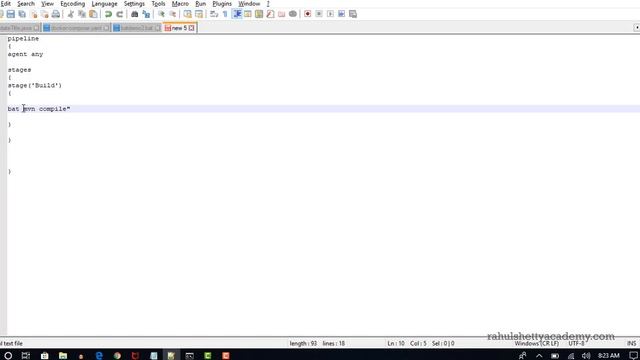Show hidden tray icons chevron
Viewport: 640px width, 360px height.
click(x=539, y=356)
